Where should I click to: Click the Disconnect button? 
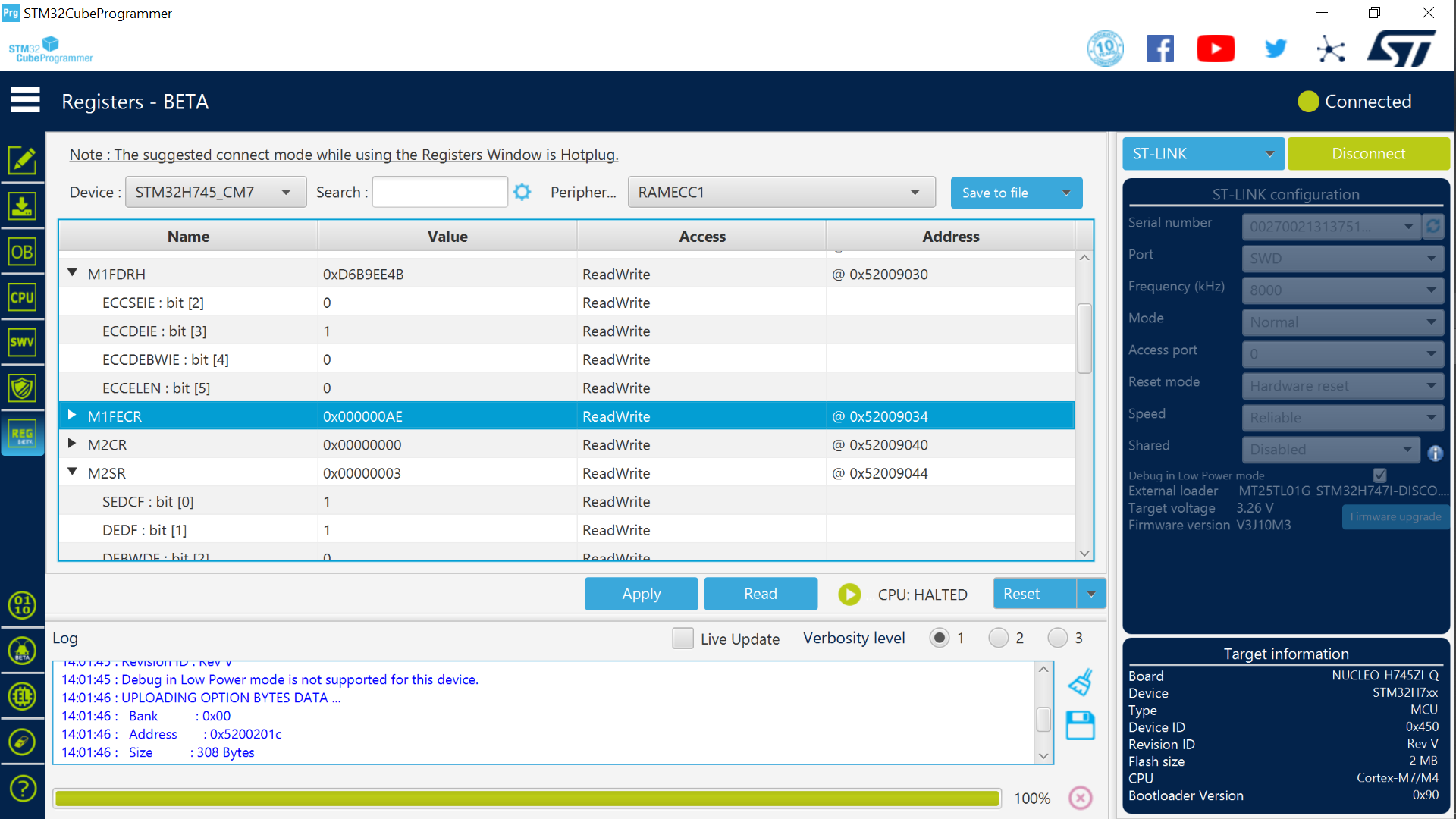click(x=1368, y=153)
